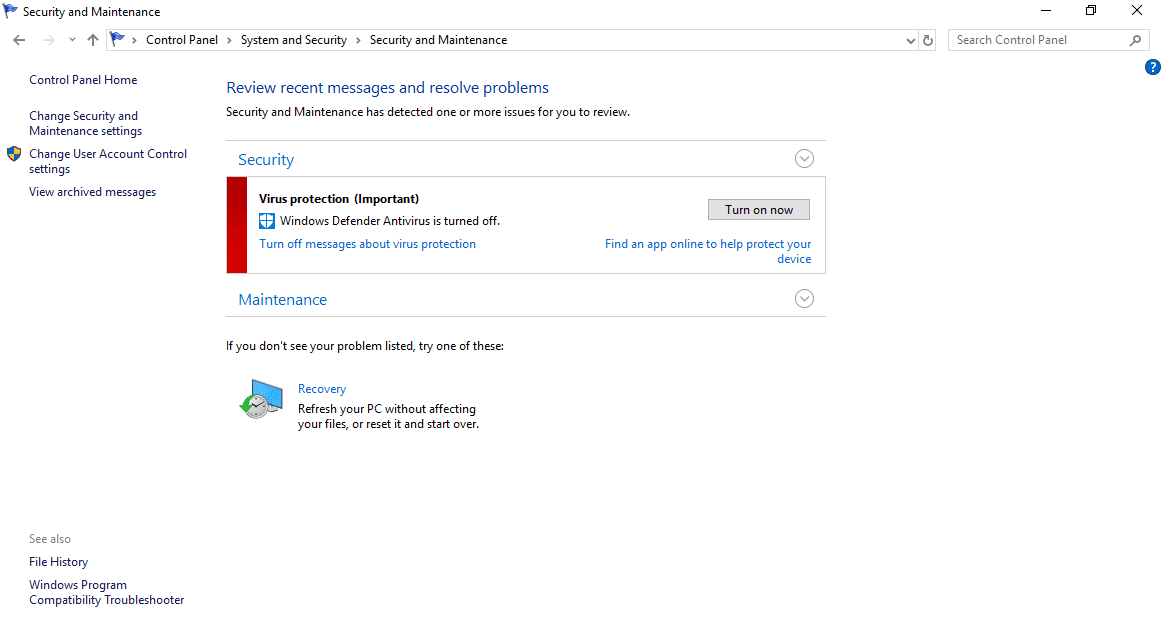Go back using the back arrow
This screenshot has width=1162, height=625.
point(19,40)
